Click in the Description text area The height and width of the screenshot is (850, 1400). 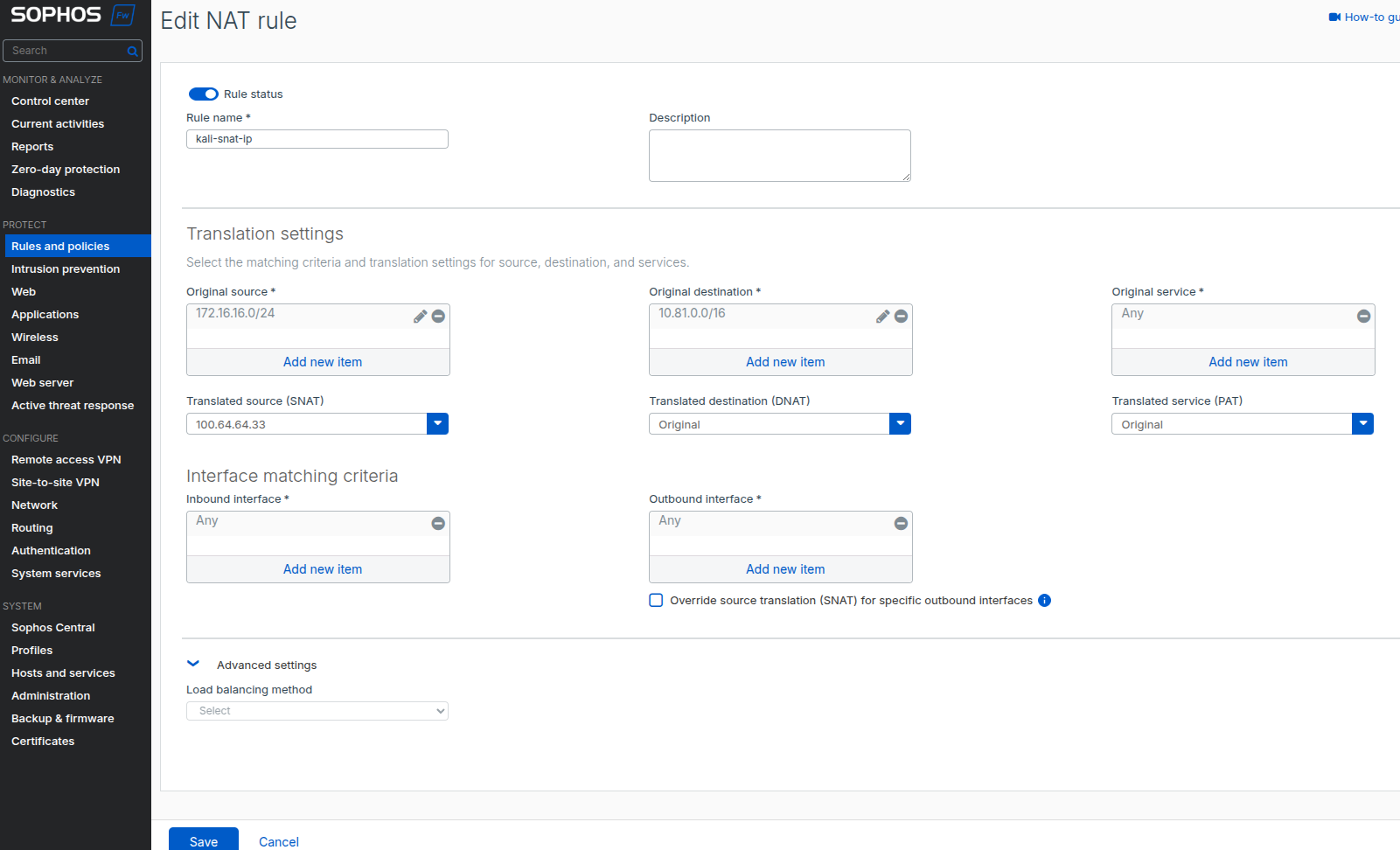click(x=779, y=156)
